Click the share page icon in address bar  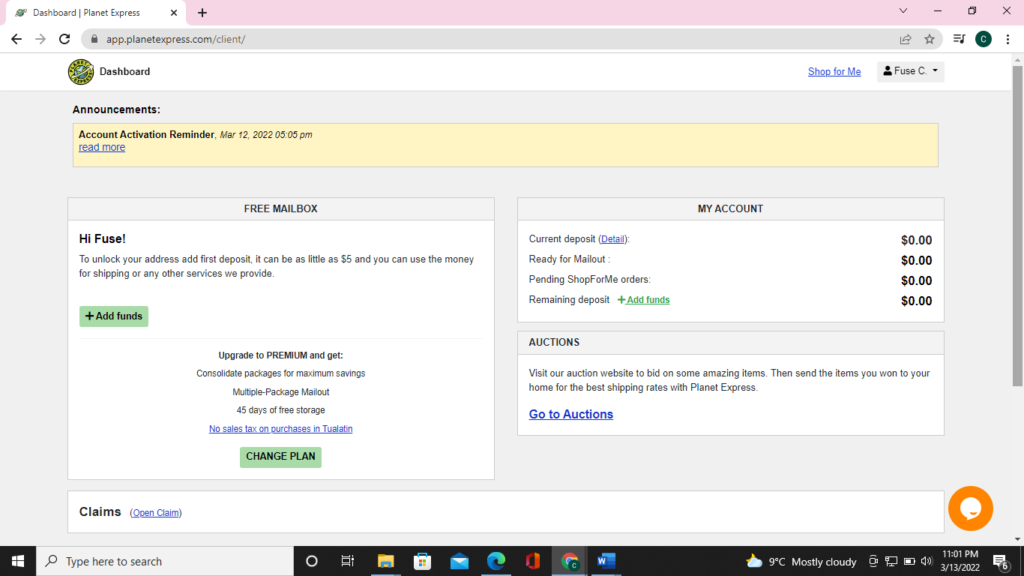[905, 39]
